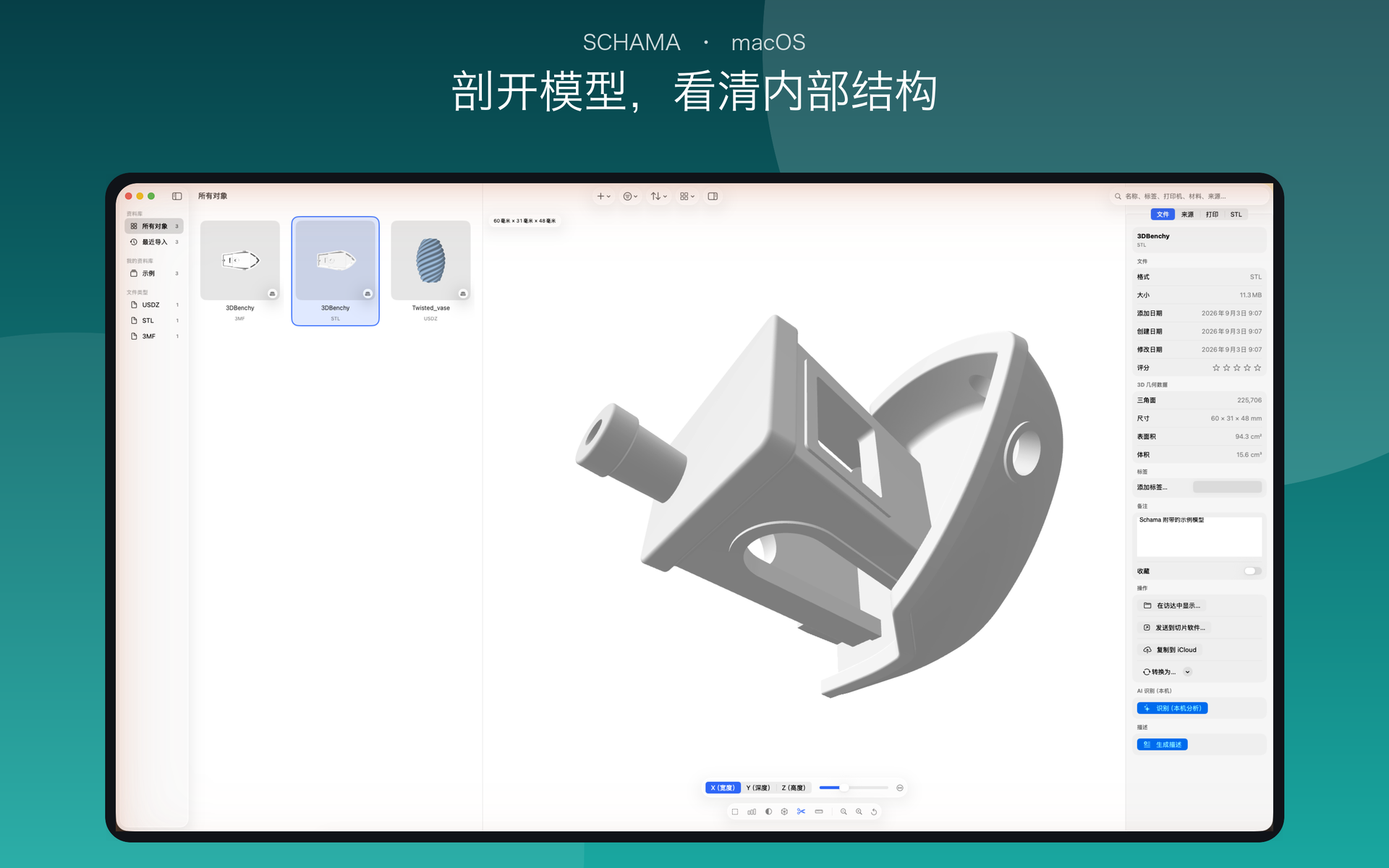Toggle the scissors section cut tool

click(801, 812)
